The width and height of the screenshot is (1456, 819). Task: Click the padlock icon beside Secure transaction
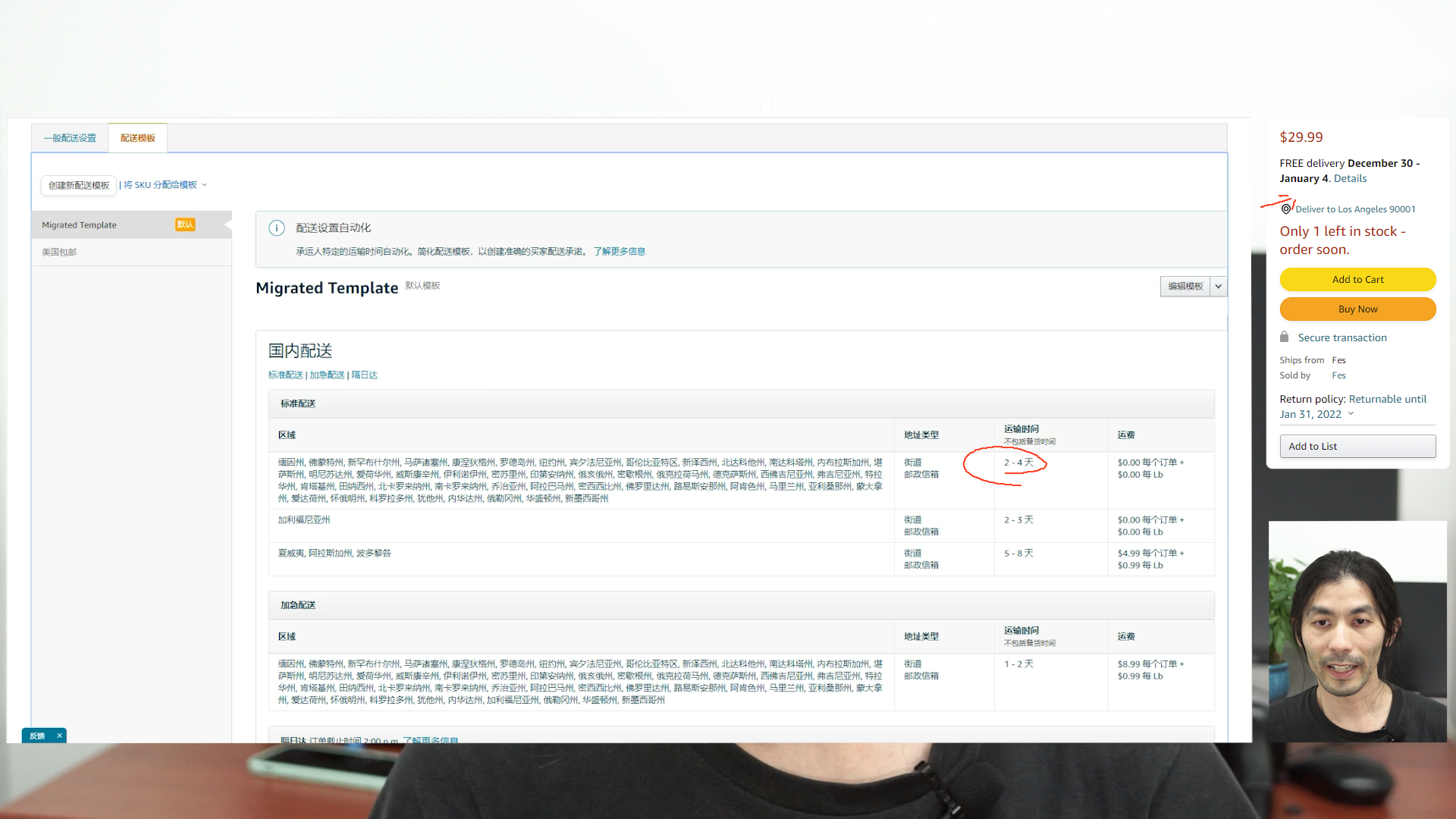pos(1284,337)
